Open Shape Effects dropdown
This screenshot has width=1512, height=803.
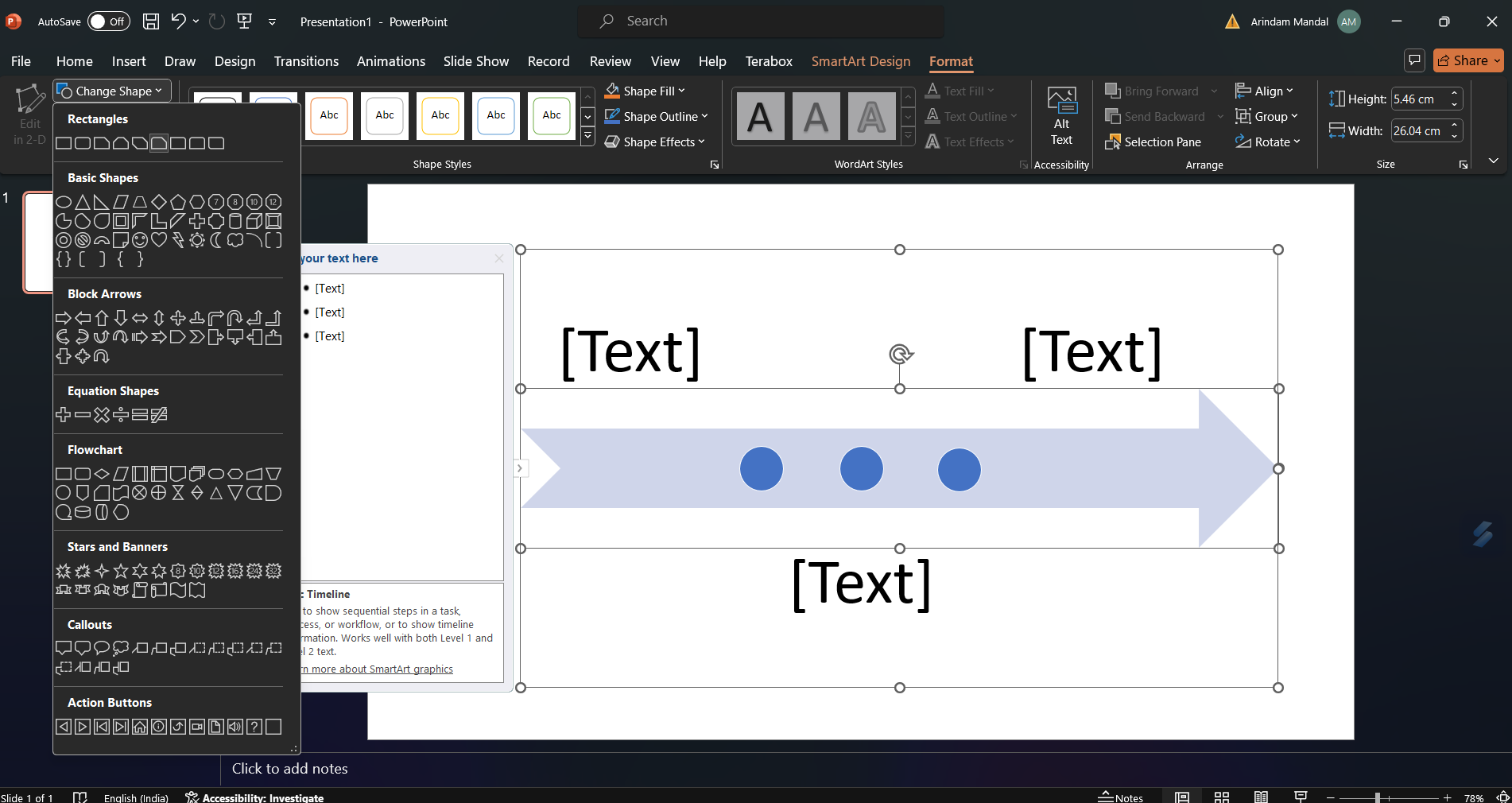tap(654, 142)
